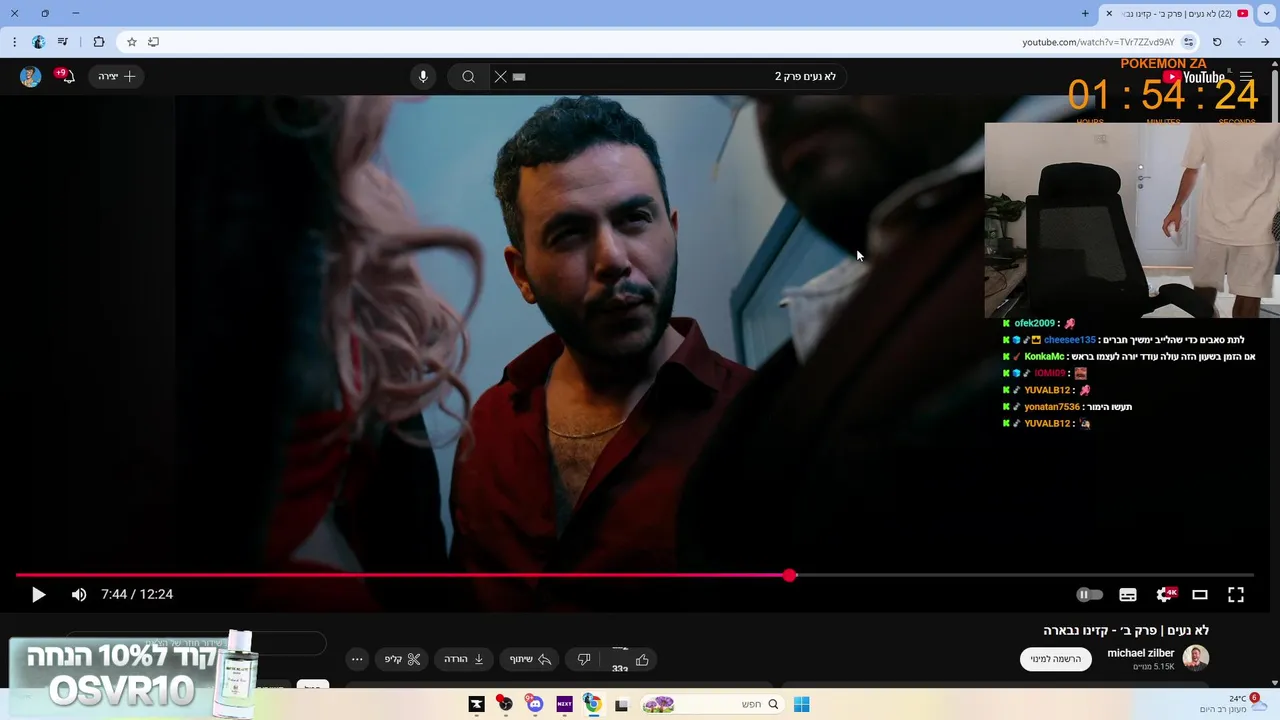Click the video title לא נעים פרק ב'

pyautogui.click(x=1126, y=630)
